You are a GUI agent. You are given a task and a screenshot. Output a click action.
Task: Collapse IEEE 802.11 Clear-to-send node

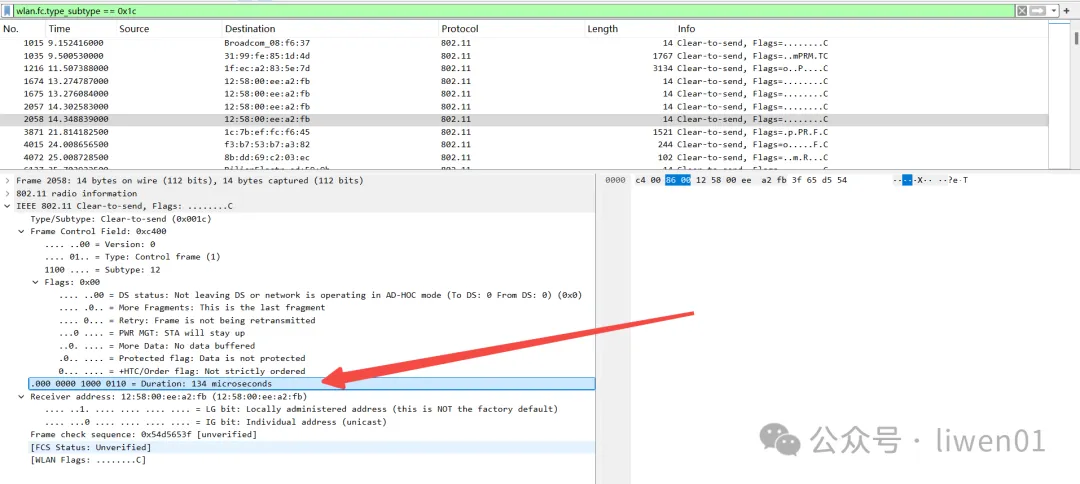click(8, 206)
